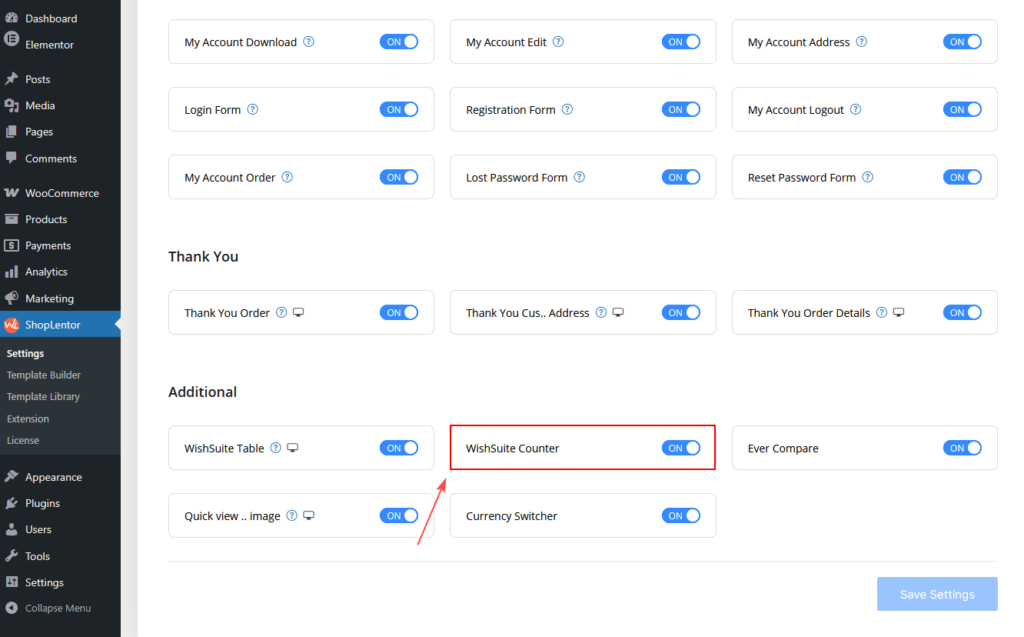Click desktop icon beside Thank You Order Details
The height and width of the screenshot is (637, 1024).
[898, 313]
